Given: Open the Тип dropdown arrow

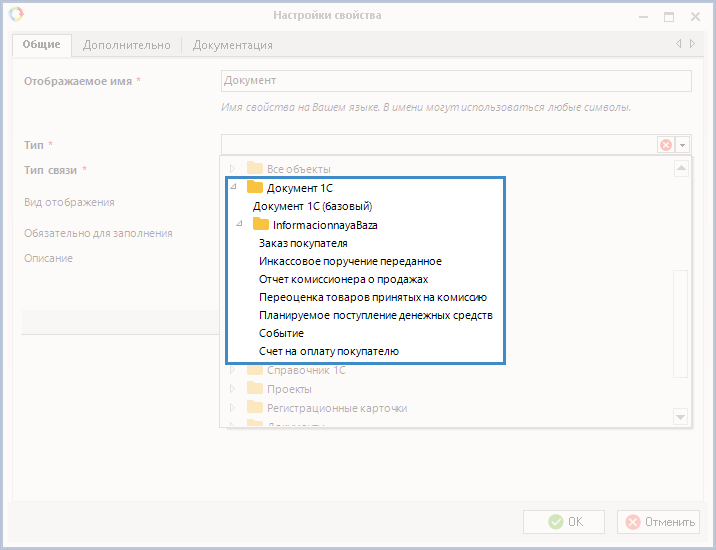Looking at the screenshot, I should pyautogui.click(x=682, y=145).
